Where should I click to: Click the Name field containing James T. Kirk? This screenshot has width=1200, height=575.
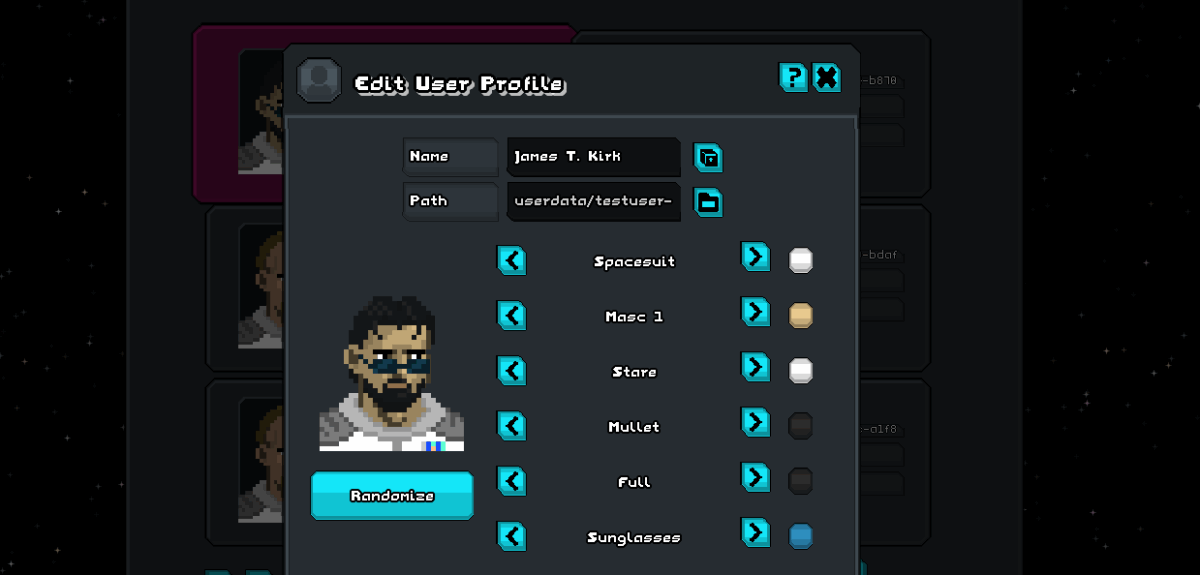click(594, 157)
